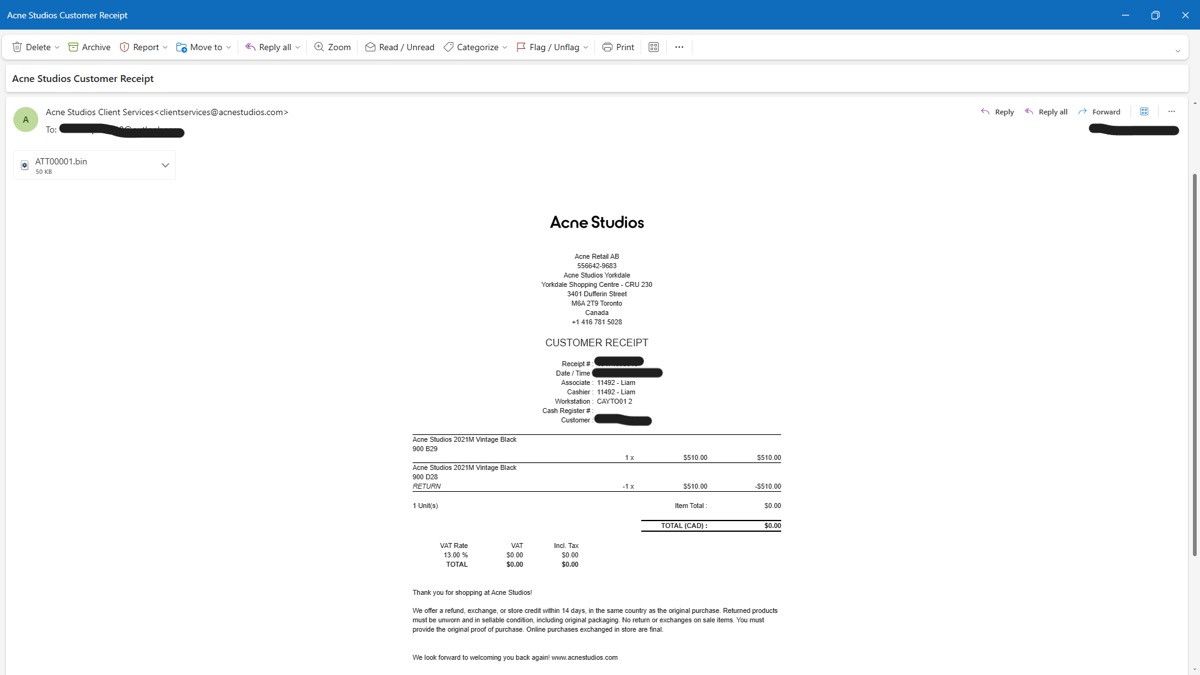Open the Move to dropdown arrow
Image resolution: width=1200 pixels, height=675 pixels.
228,47
